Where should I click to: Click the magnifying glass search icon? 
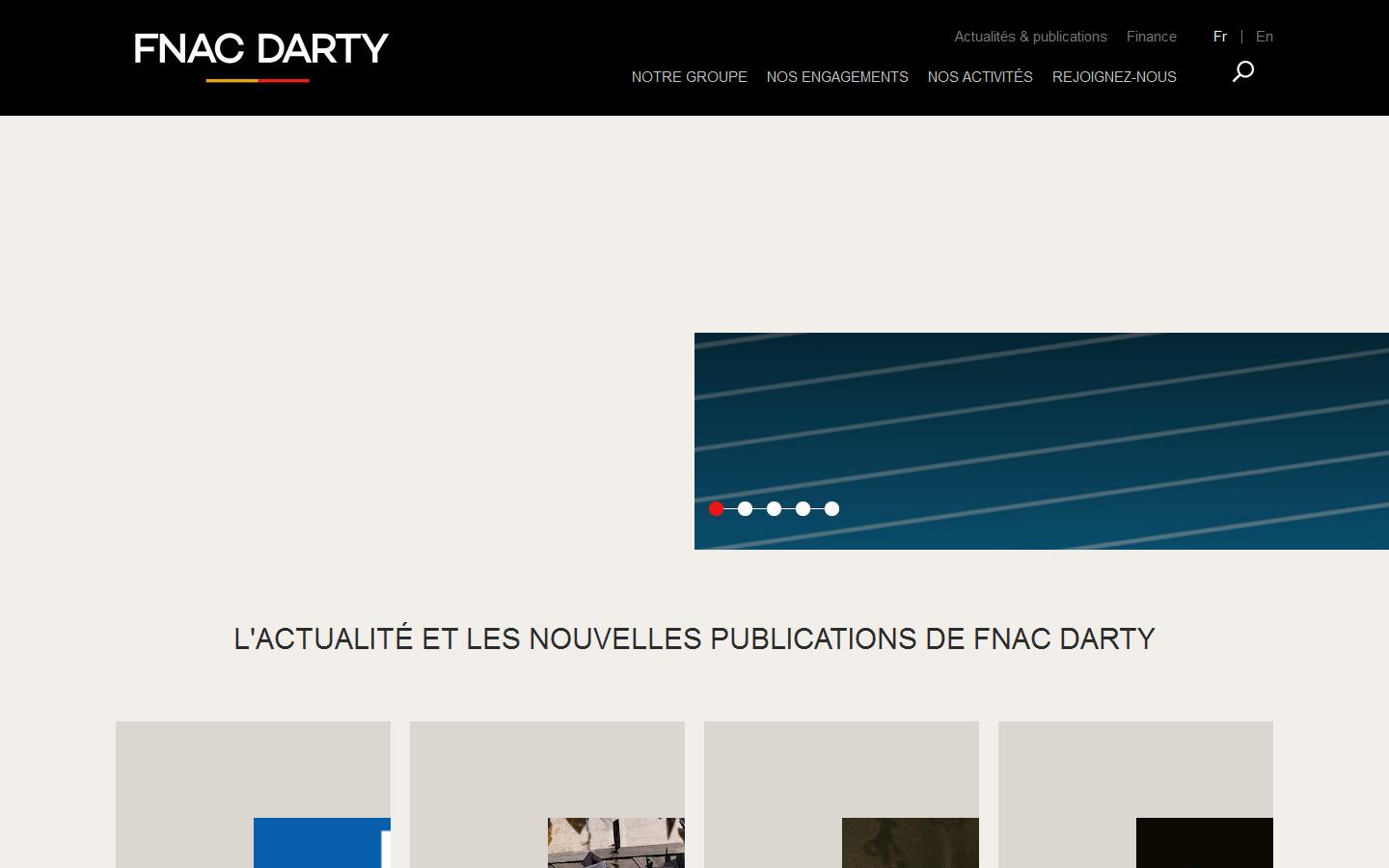pos(1242,71)
